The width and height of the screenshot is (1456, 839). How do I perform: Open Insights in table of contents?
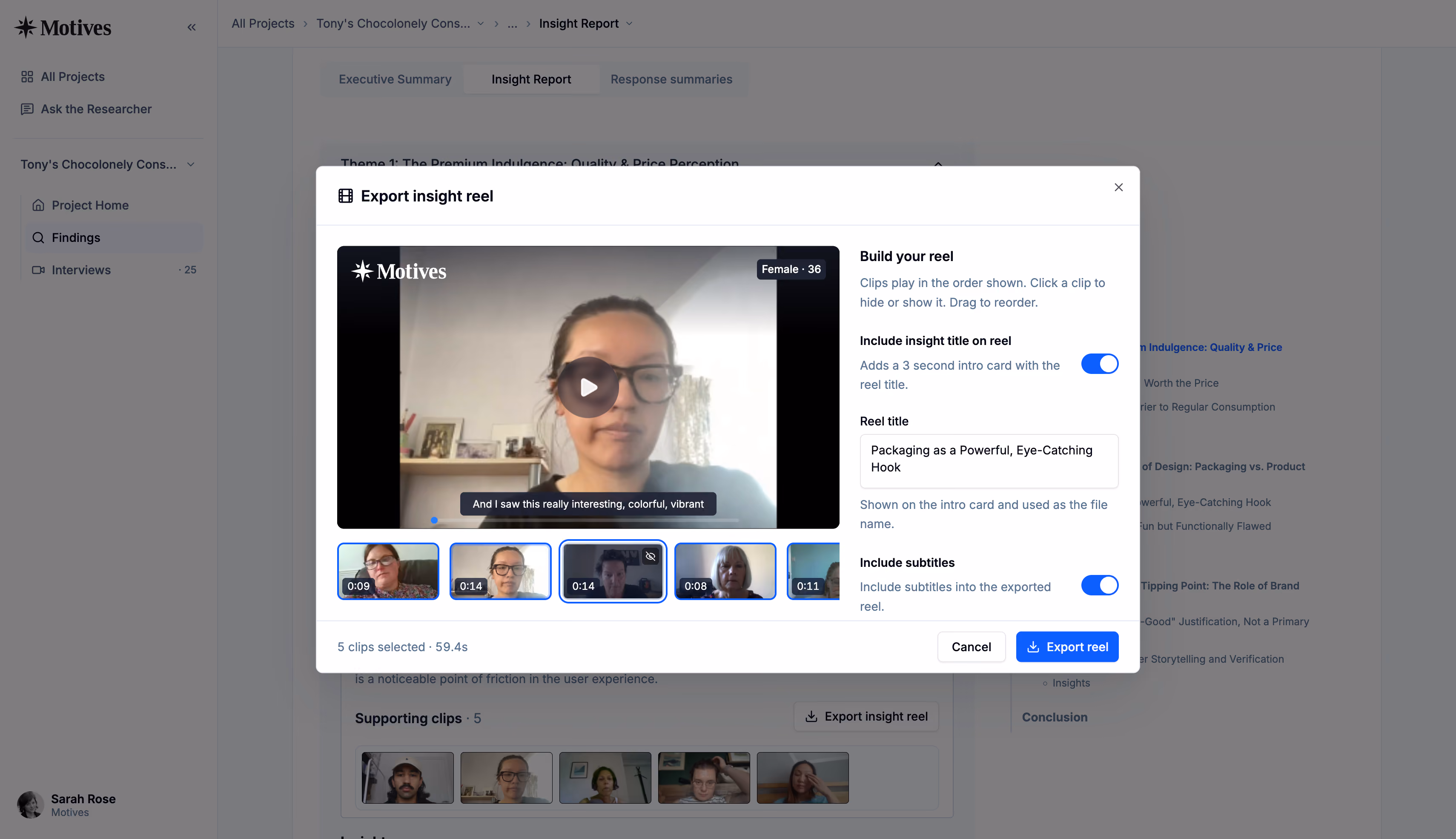tap(1071, 683)
